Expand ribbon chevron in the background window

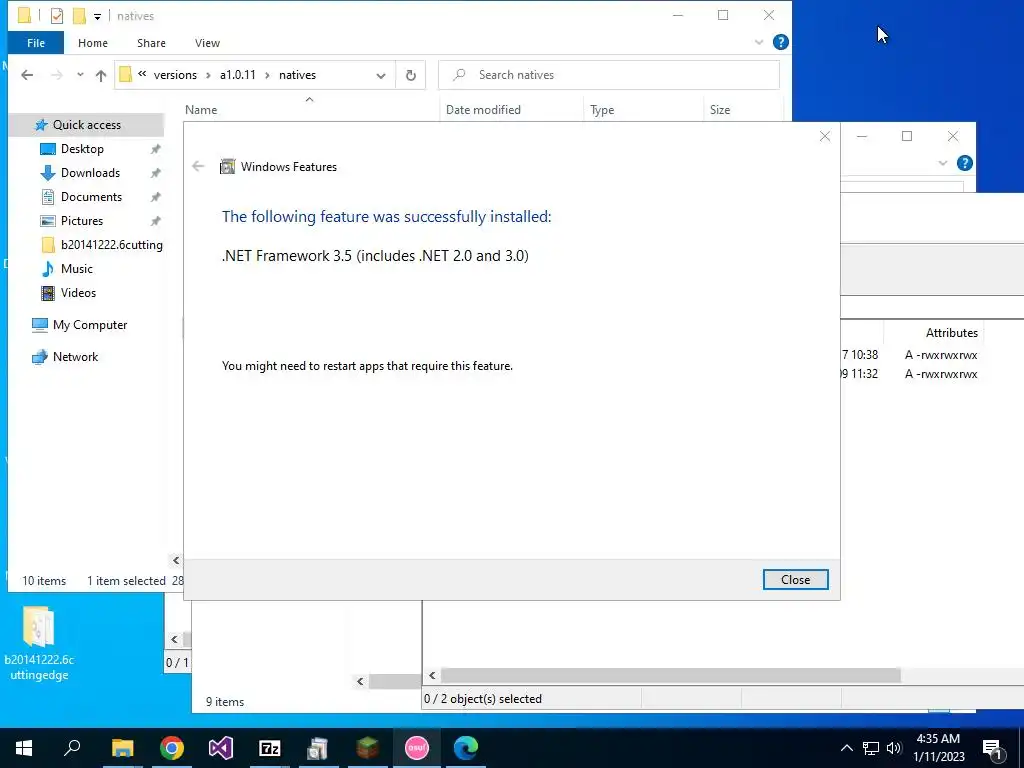coord(942,163)
